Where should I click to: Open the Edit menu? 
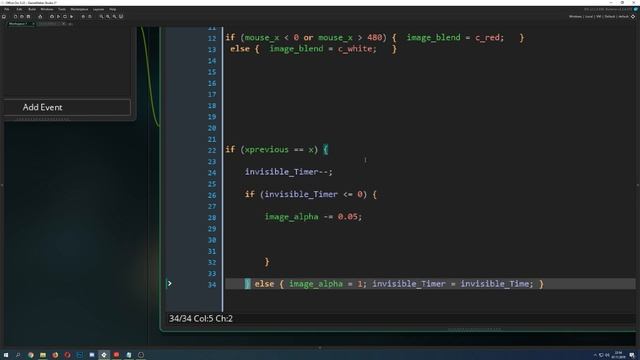(x=19, y=9)
